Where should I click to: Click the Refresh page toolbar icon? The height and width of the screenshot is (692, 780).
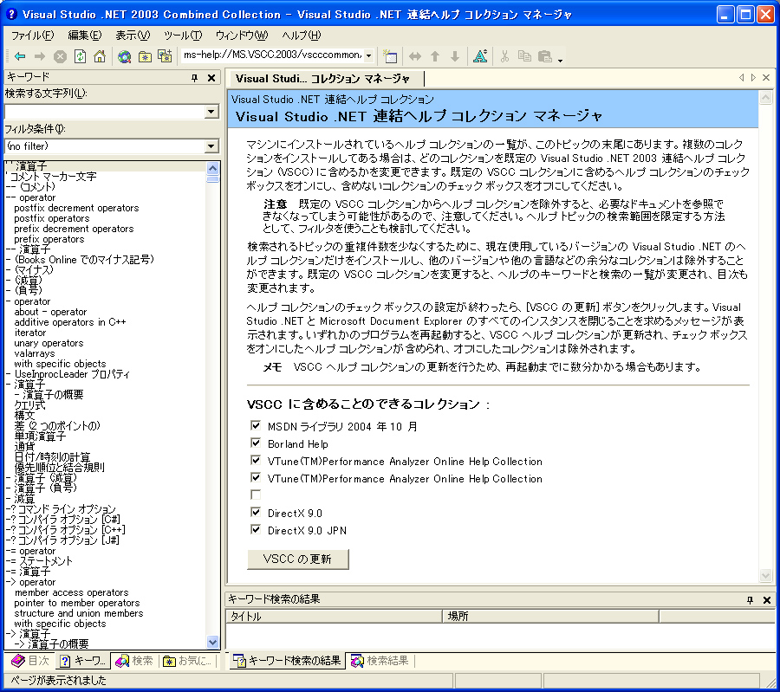(x=80, y=56)
